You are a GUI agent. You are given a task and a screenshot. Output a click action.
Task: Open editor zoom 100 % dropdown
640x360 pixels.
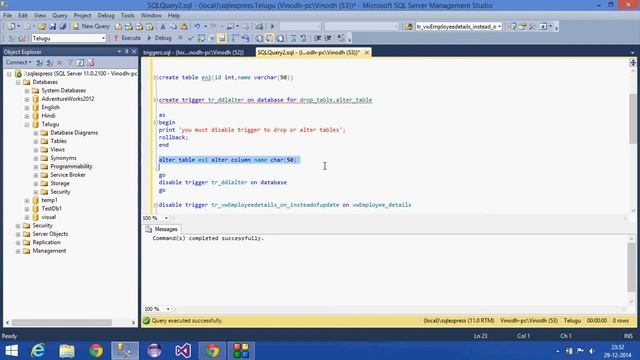pyautogui.click(x=166, y=218)
